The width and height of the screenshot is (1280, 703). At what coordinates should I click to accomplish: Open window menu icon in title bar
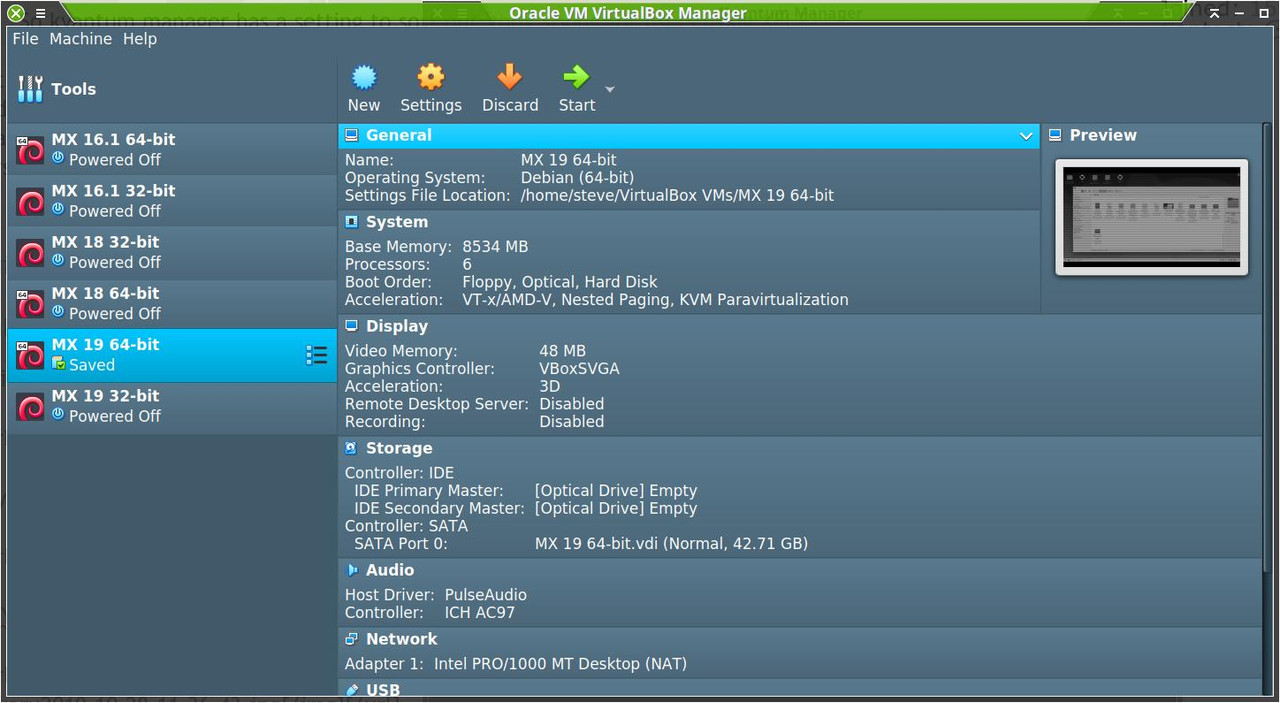tap(41, 13)
